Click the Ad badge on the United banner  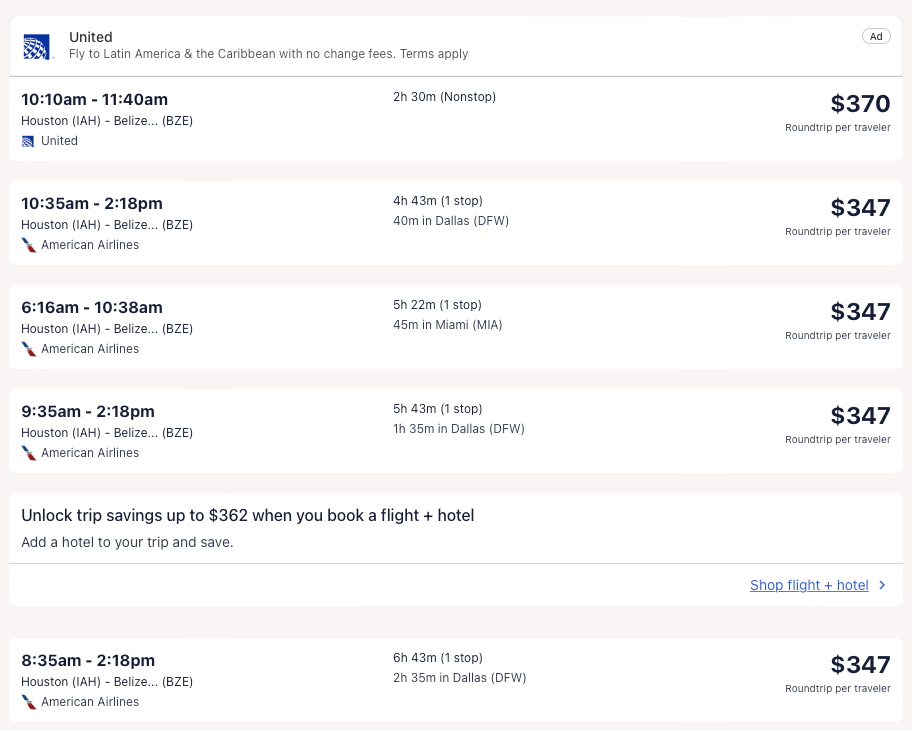(x=875, y=36)
